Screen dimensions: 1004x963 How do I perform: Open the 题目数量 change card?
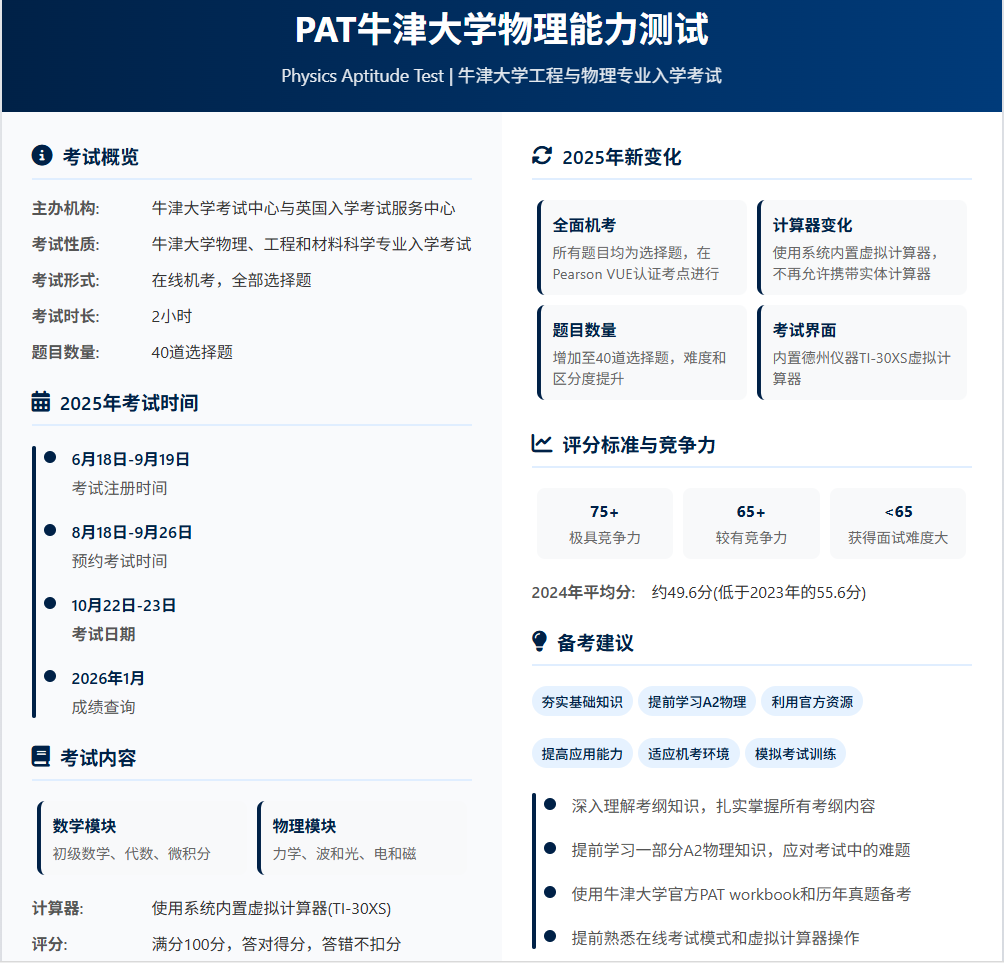(x=642, y=352)
